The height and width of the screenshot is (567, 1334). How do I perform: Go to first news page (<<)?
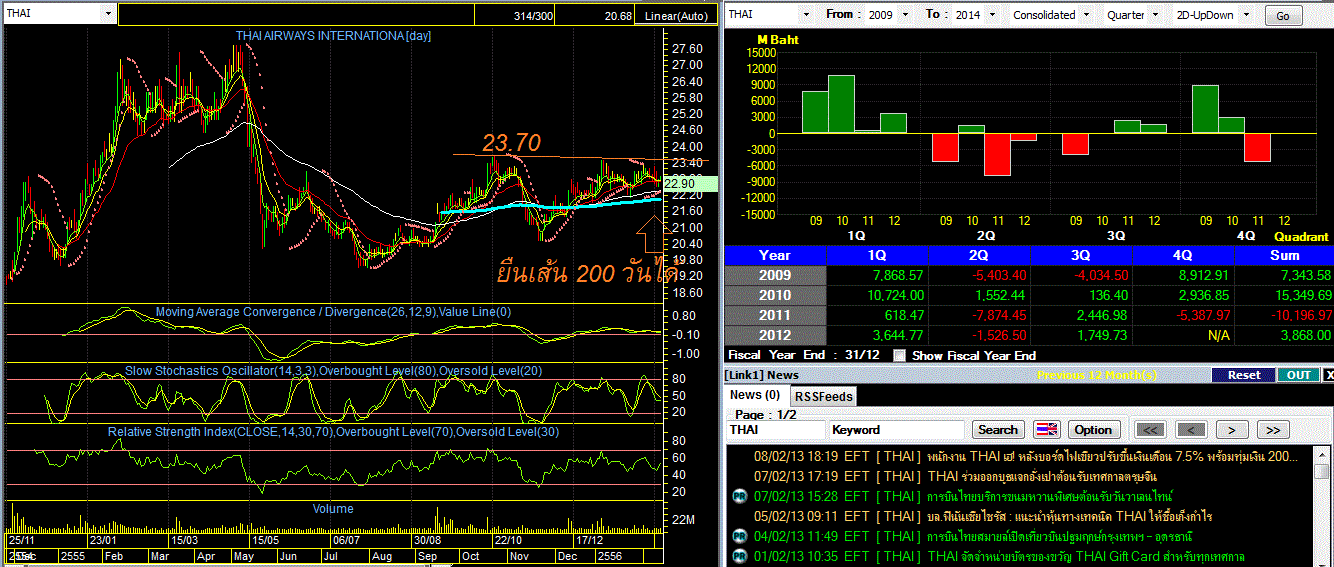pos(1151,430)
